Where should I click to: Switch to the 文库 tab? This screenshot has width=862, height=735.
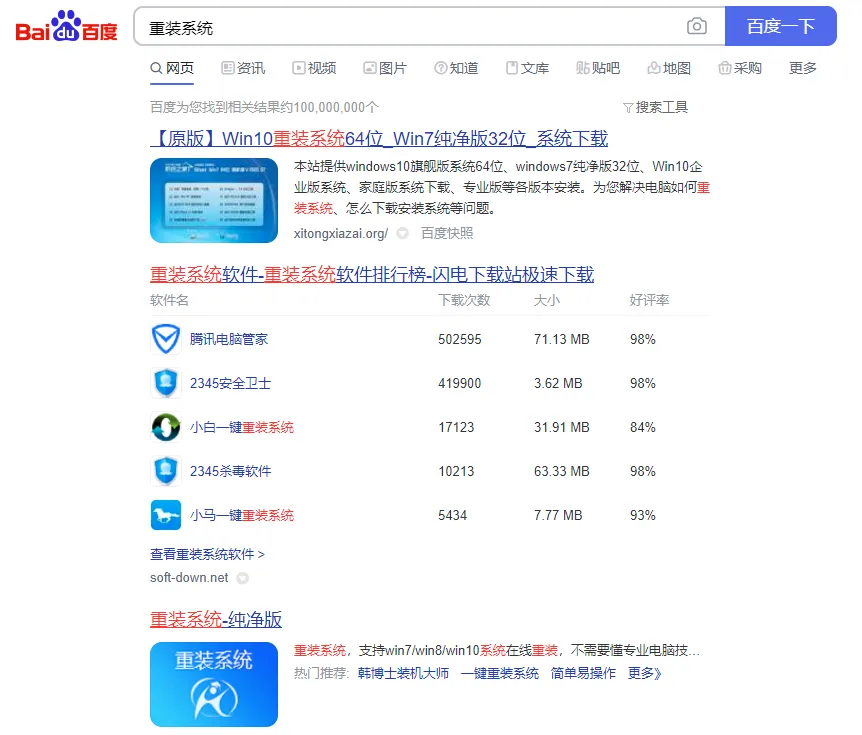tap(527, 68)
